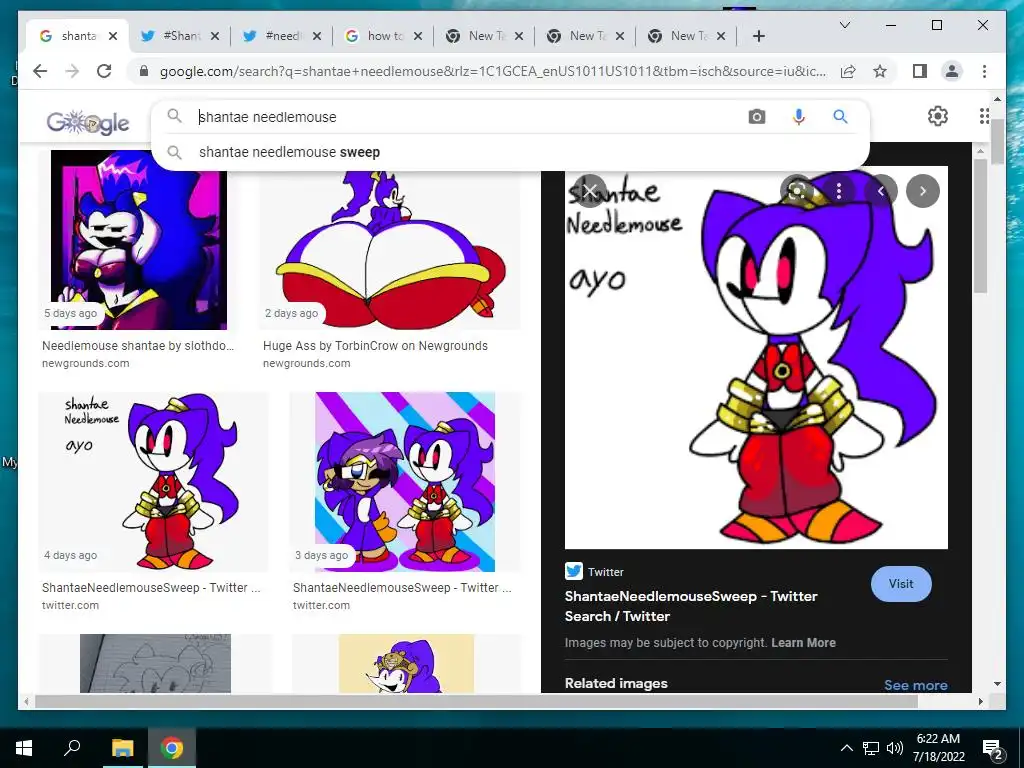Close the #Shant Twitter tab
1024x768 pixels.
(x=215, y=36)
